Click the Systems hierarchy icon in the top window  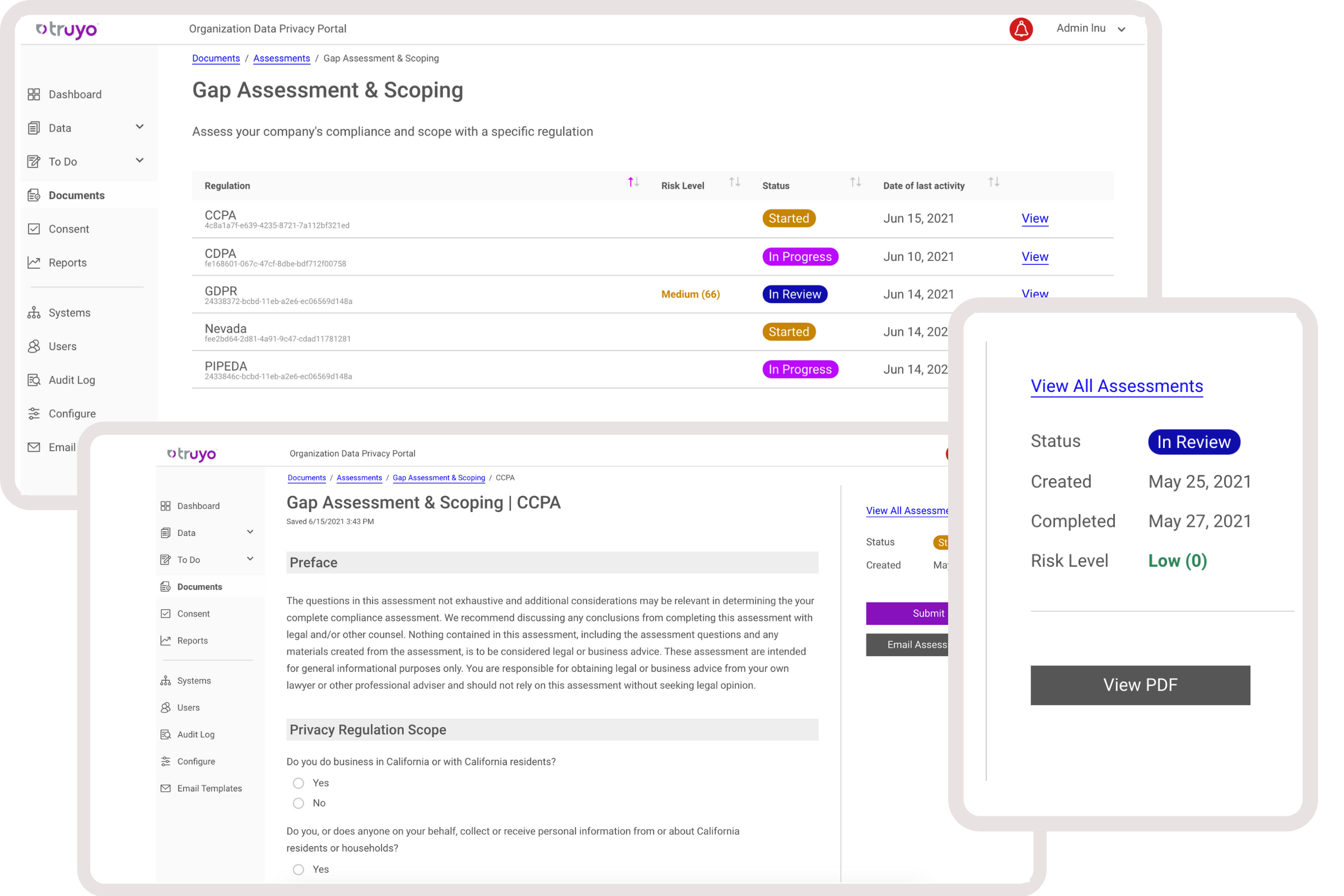click(34, 312)
